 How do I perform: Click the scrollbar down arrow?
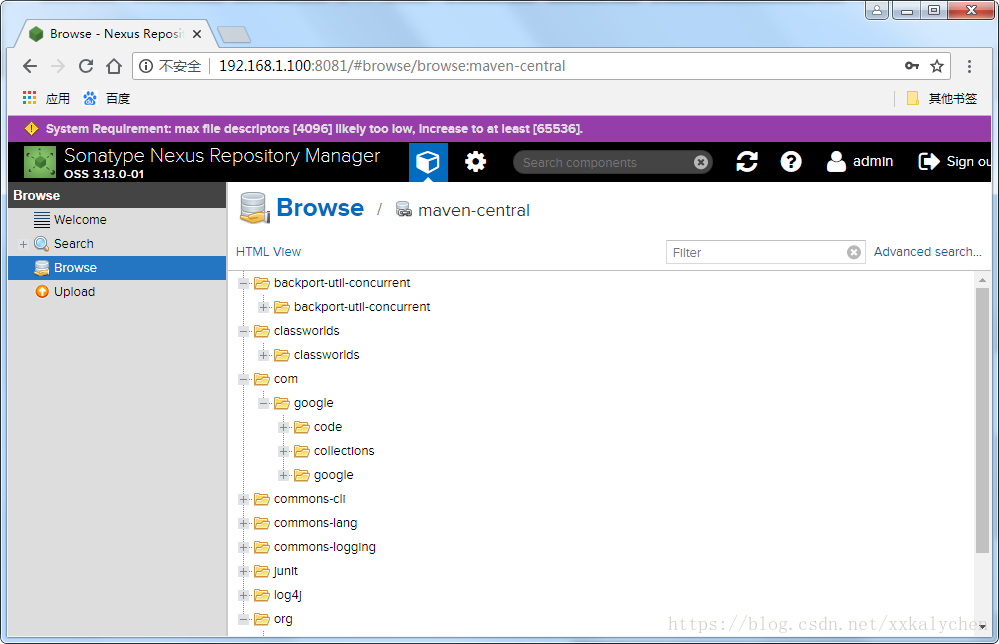point(982,627)
